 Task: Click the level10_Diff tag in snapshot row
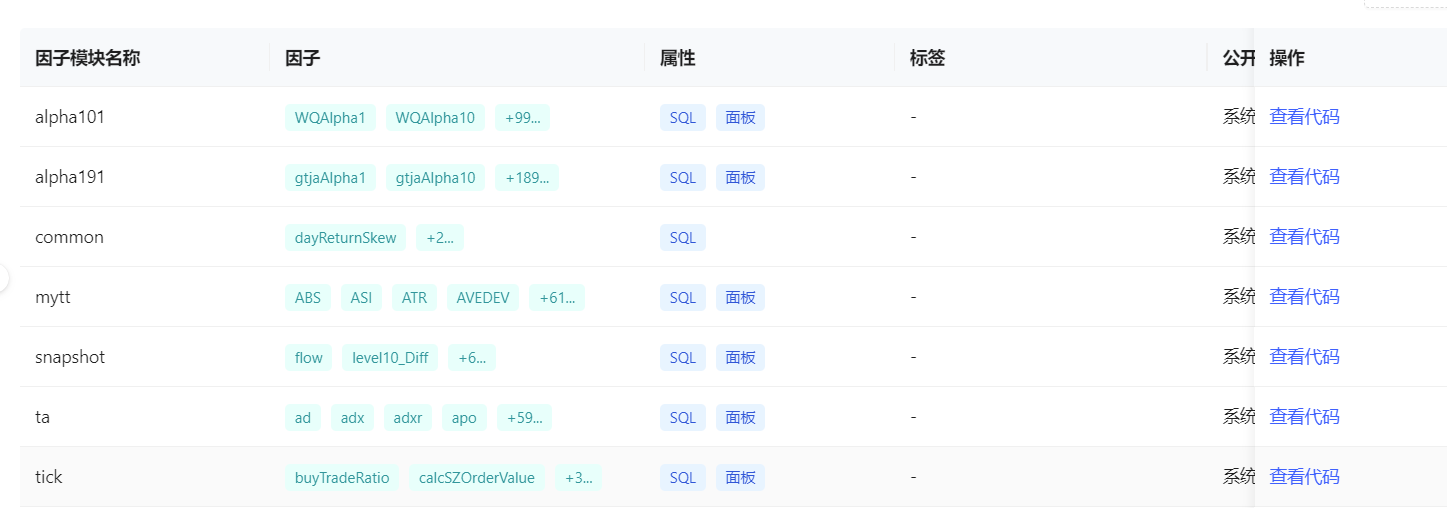(x=390, y=358)
